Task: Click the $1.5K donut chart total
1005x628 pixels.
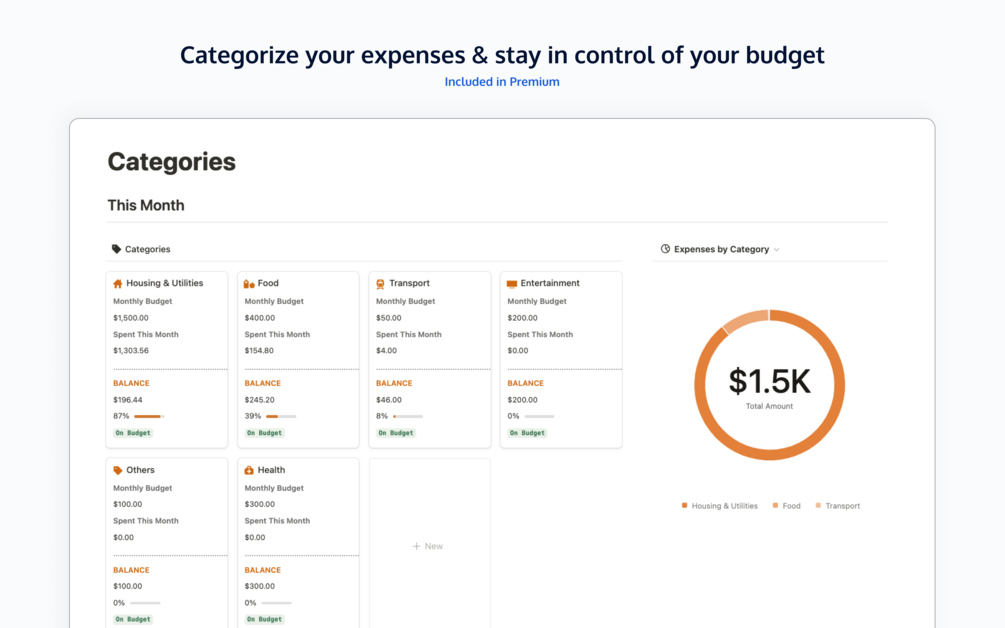Action: point(769,382)
